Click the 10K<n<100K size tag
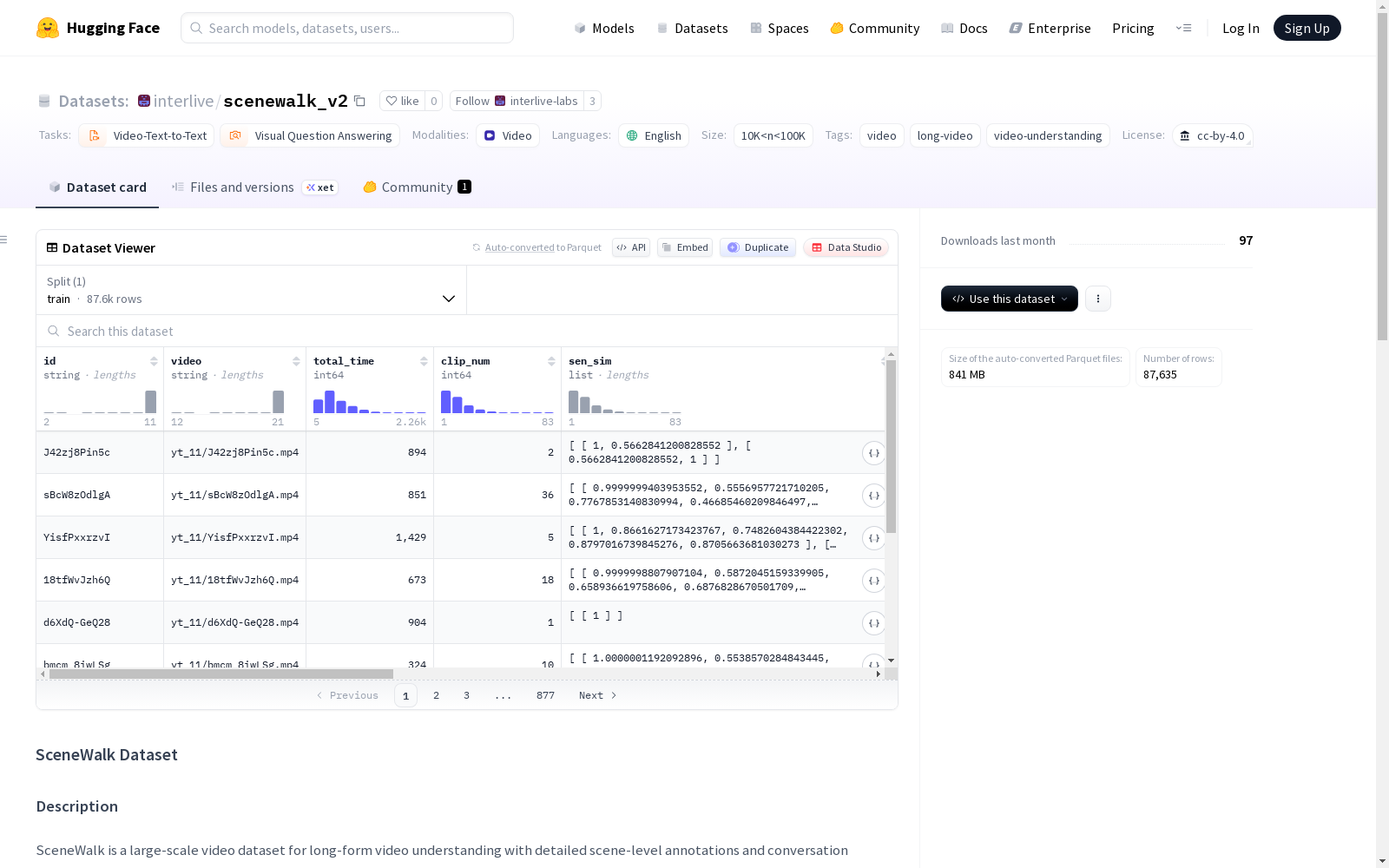 coord(773,135)
